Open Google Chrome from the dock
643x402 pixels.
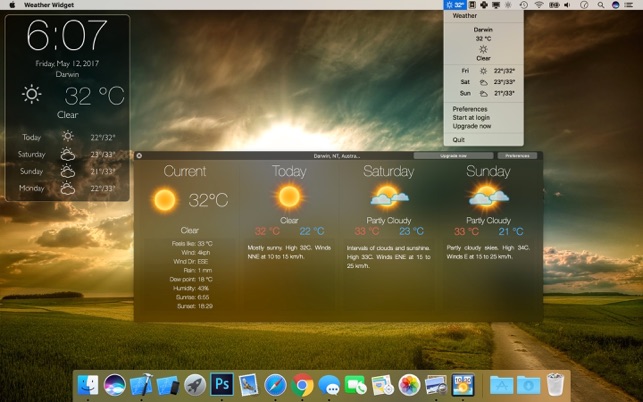click(x=302, y=384)
